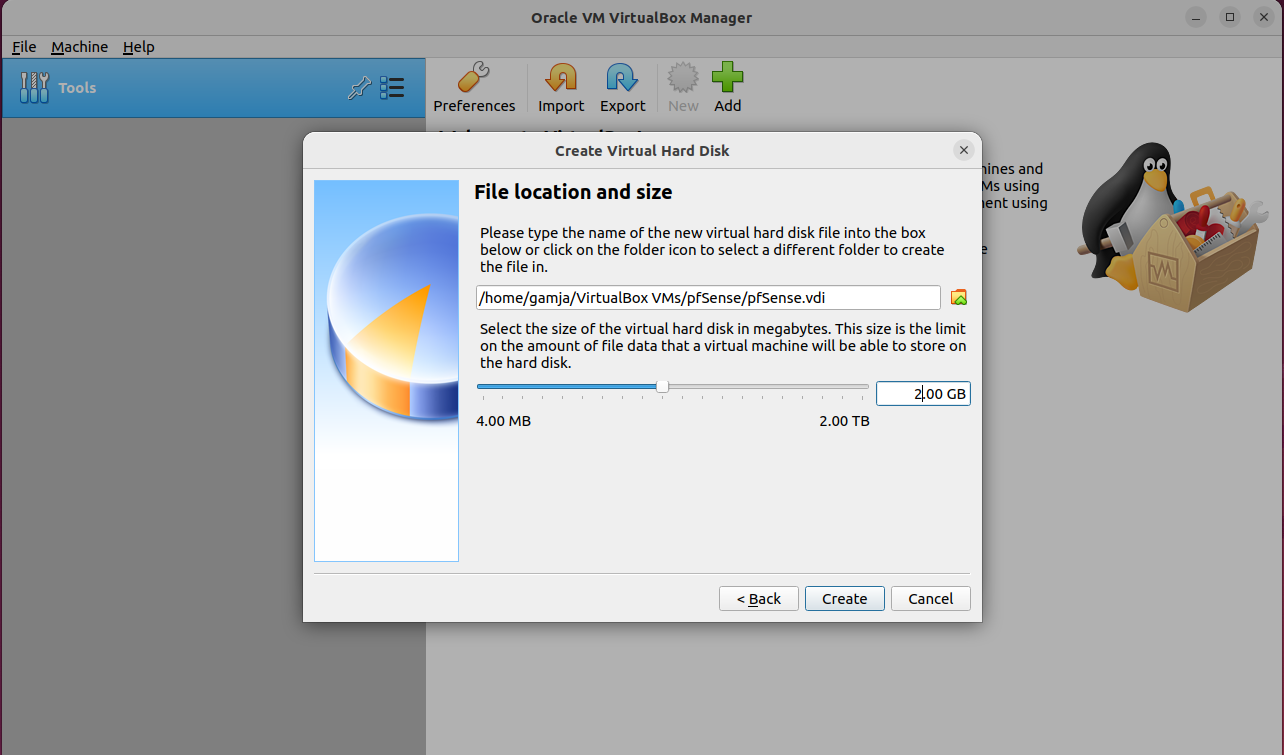This screenshot has width=1284, height=755.
Task: Click the disk file path text field
Action: [708, 297]
